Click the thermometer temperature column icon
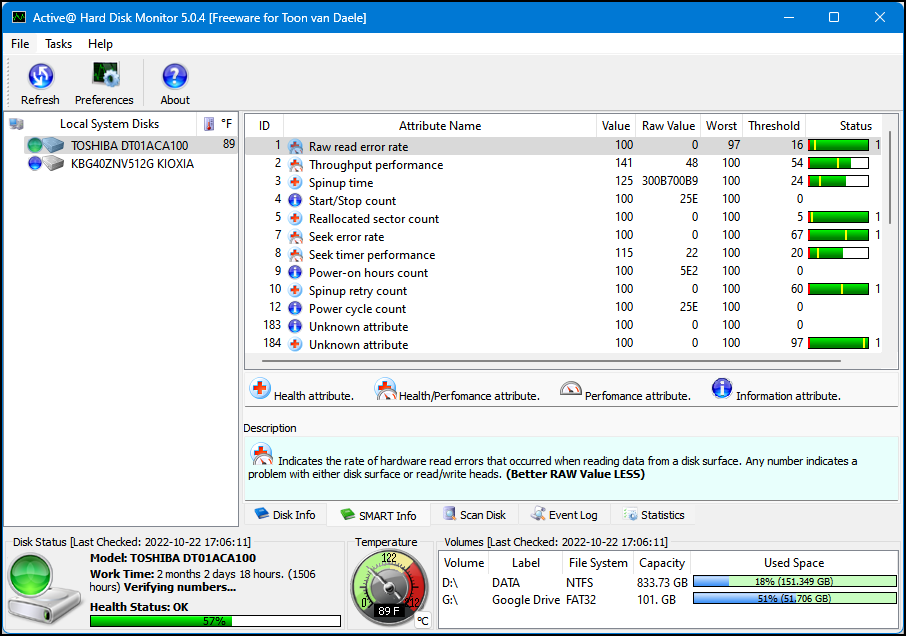Screen dimensions: 906x636 click(x=209, y=124)
